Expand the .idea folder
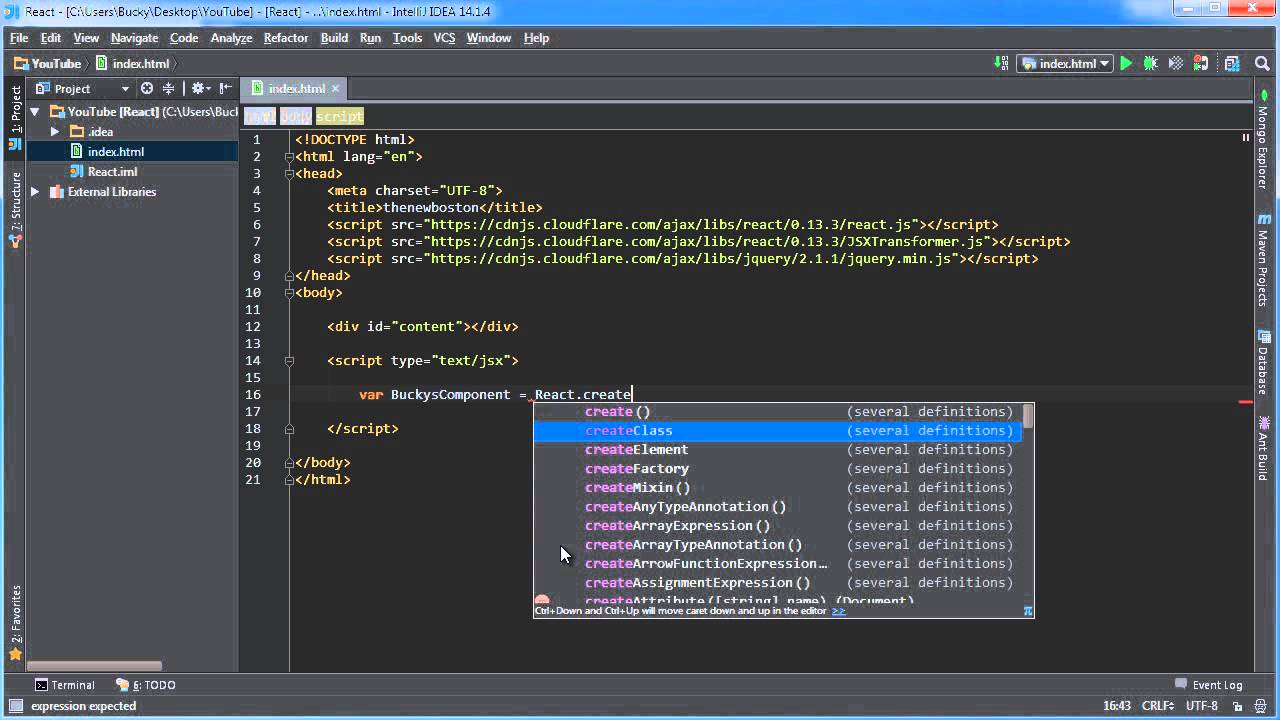 (55, 132)
